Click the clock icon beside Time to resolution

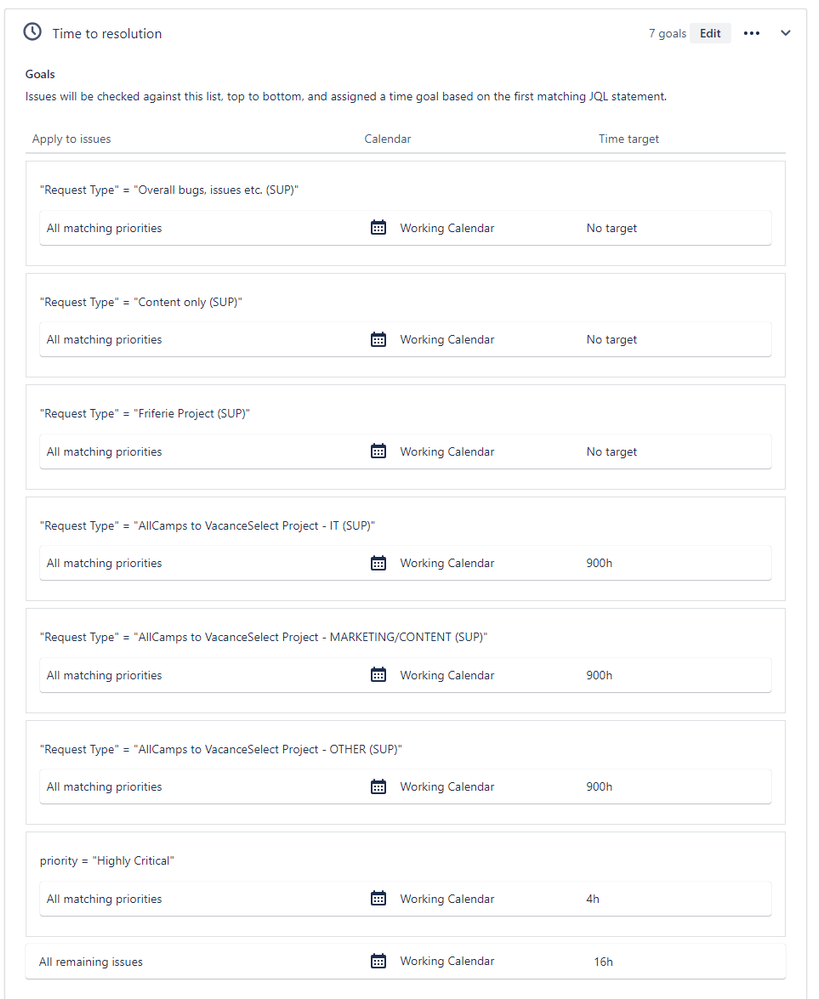[31, 32]
